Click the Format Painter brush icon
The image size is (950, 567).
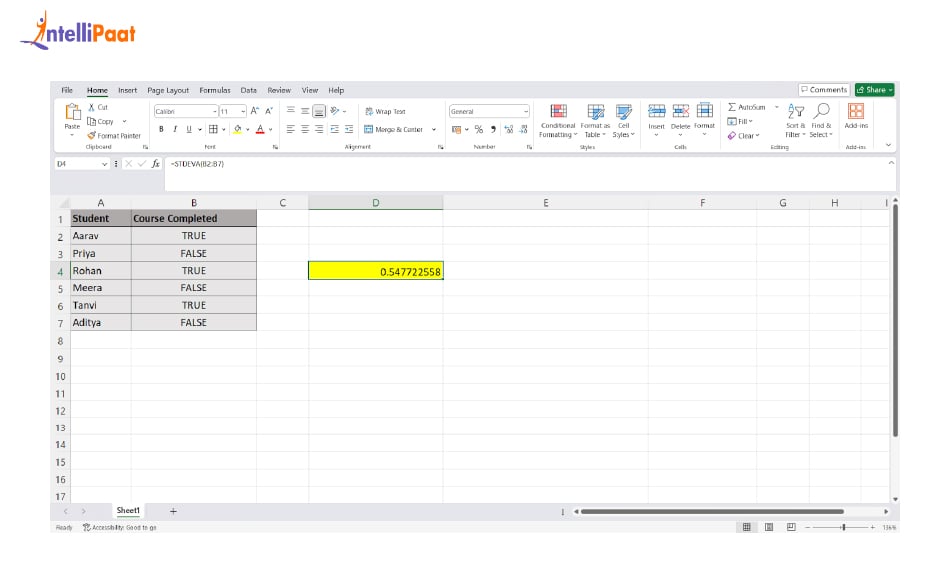pos(91,135)
